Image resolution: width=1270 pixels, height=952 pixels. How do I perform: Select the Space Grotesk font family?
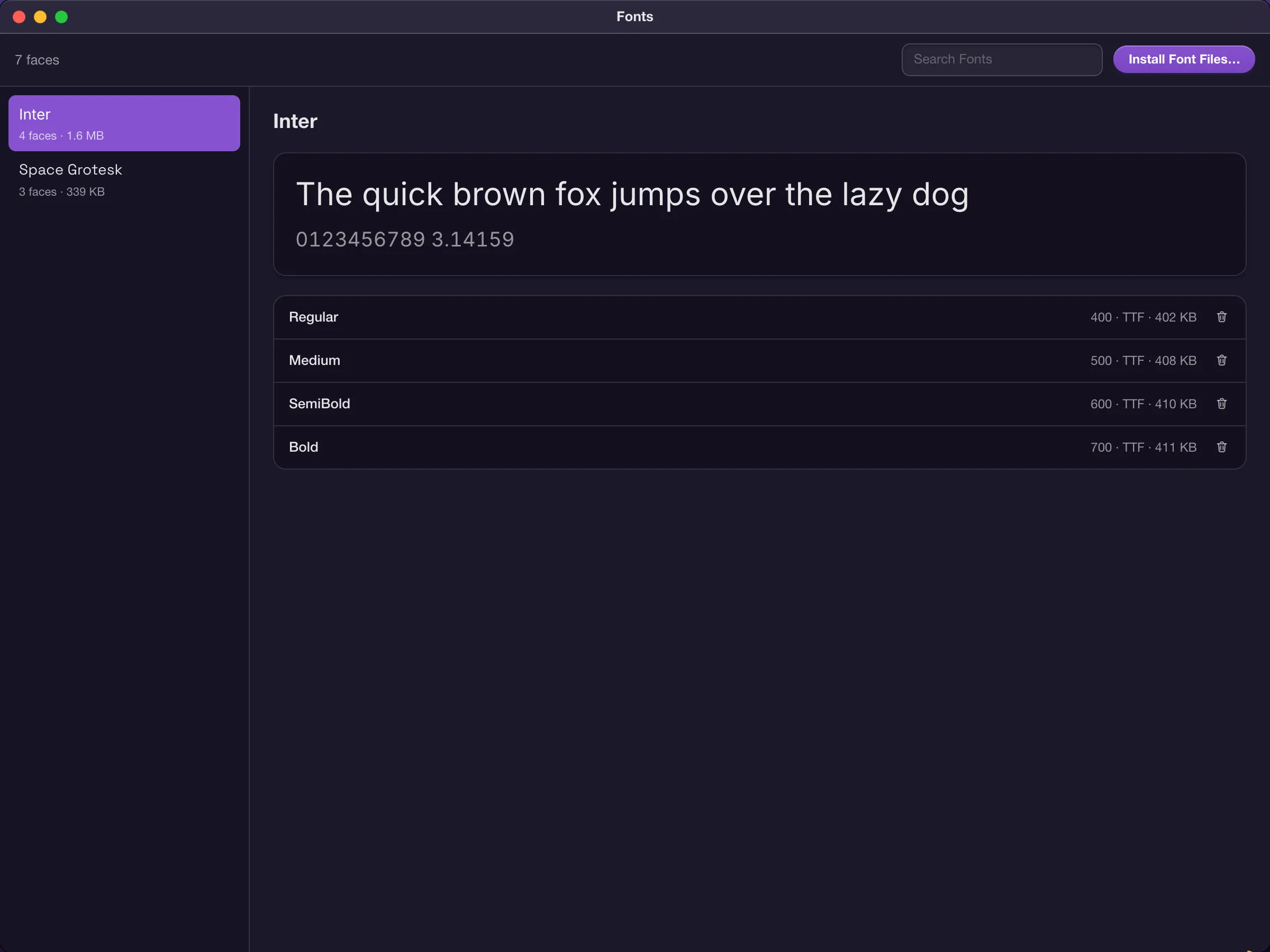point(124,180)
